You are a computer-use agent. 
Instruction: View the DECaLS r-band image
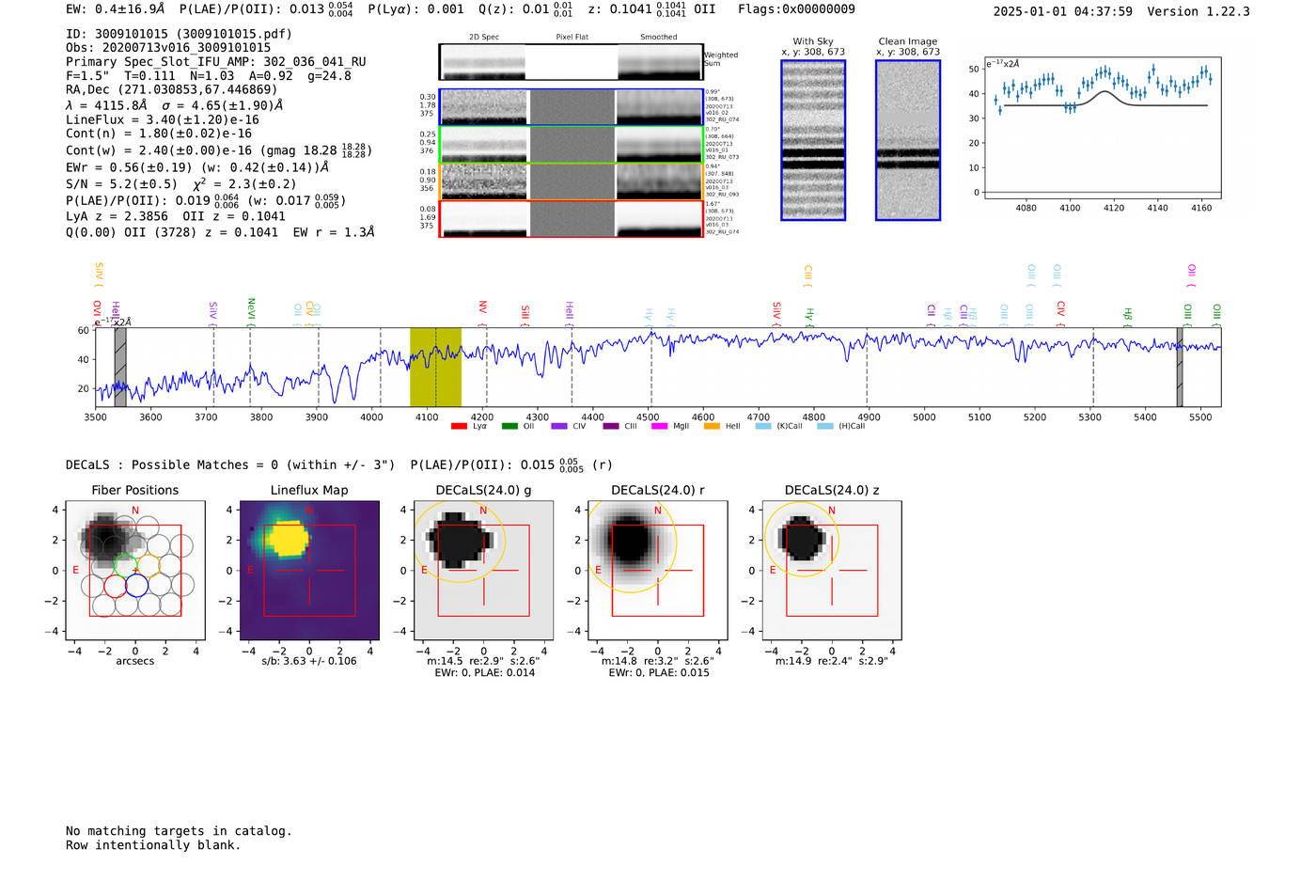point(658,570)
